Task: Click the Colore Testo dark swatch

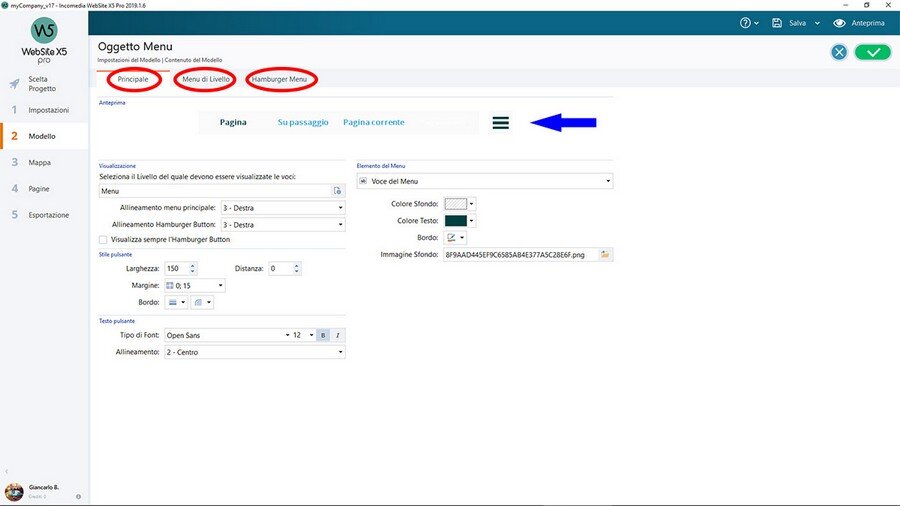Action: (x=455, y=220)
